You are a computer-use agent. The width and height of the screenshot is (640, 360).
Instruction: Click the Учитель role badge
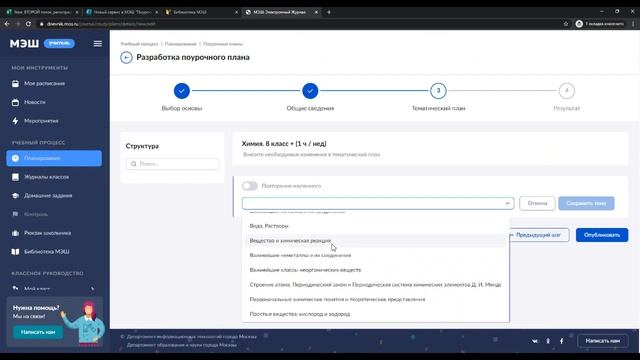(x=59, y=43)
